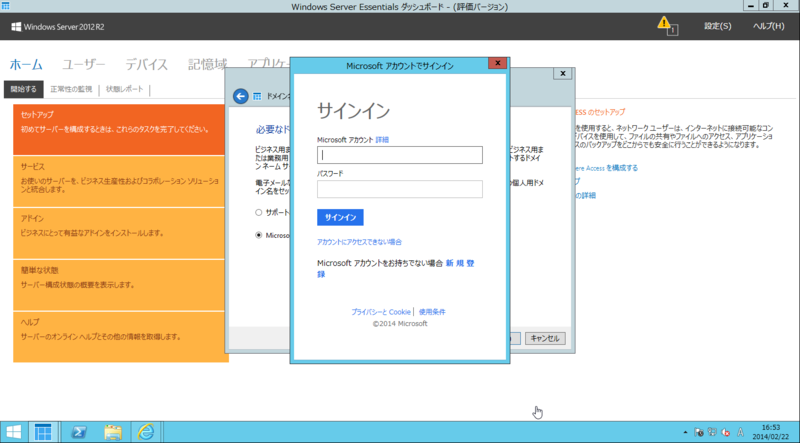Viewport: 800px width, 443px height.
Task: Switch to the 記憶域 tab
Action: tap(207, 65)
